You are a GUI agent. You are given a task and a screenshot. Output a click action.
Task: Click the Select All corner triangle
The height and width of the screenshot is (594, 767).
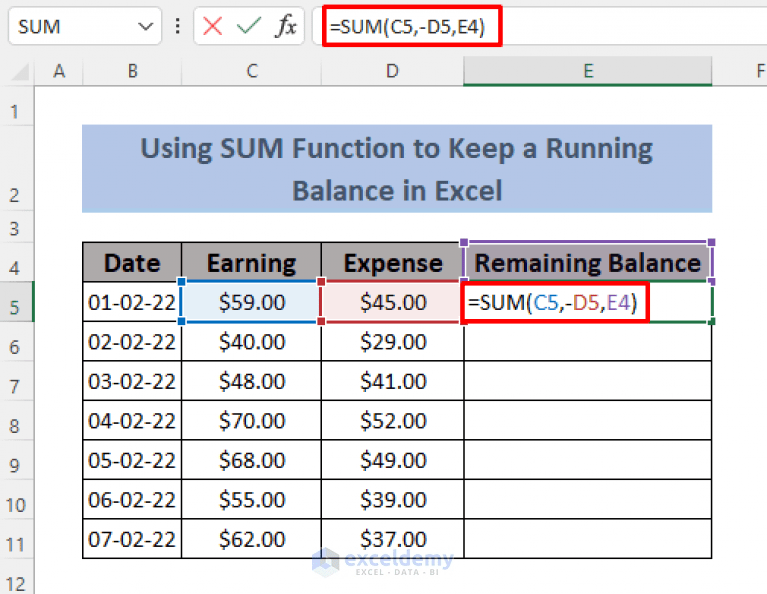tap(20, 72)
